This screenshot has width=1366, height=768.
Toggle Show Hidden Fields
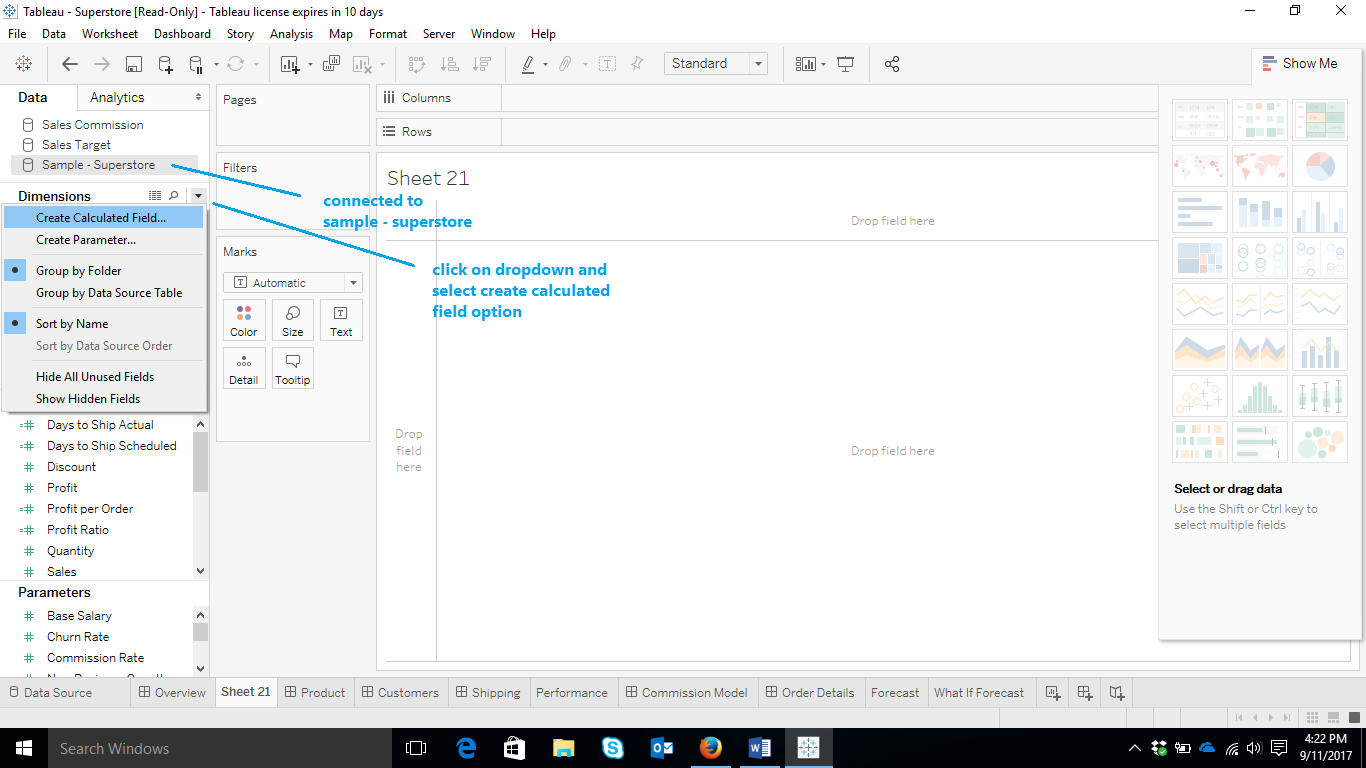point(90,398)
